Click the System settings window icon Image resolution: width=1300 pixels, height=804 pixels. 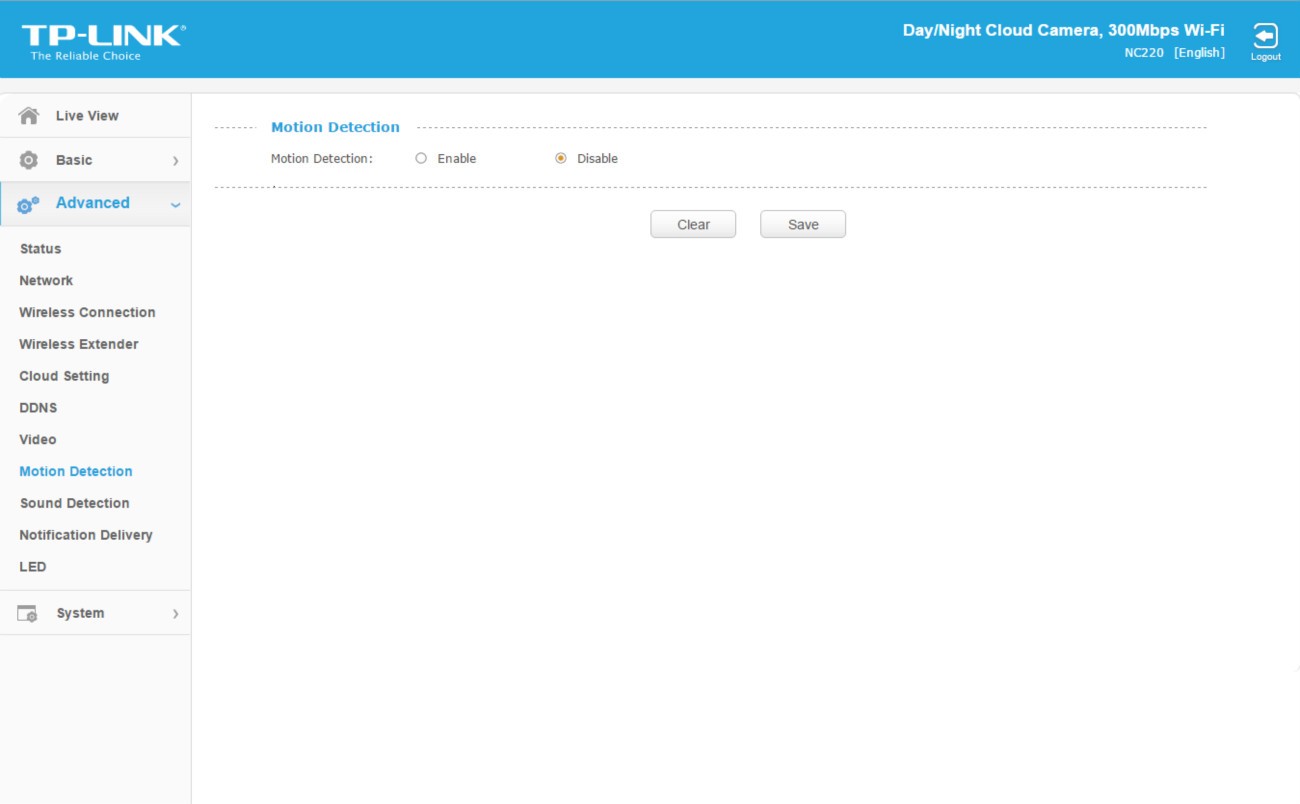tap(28, 613)
